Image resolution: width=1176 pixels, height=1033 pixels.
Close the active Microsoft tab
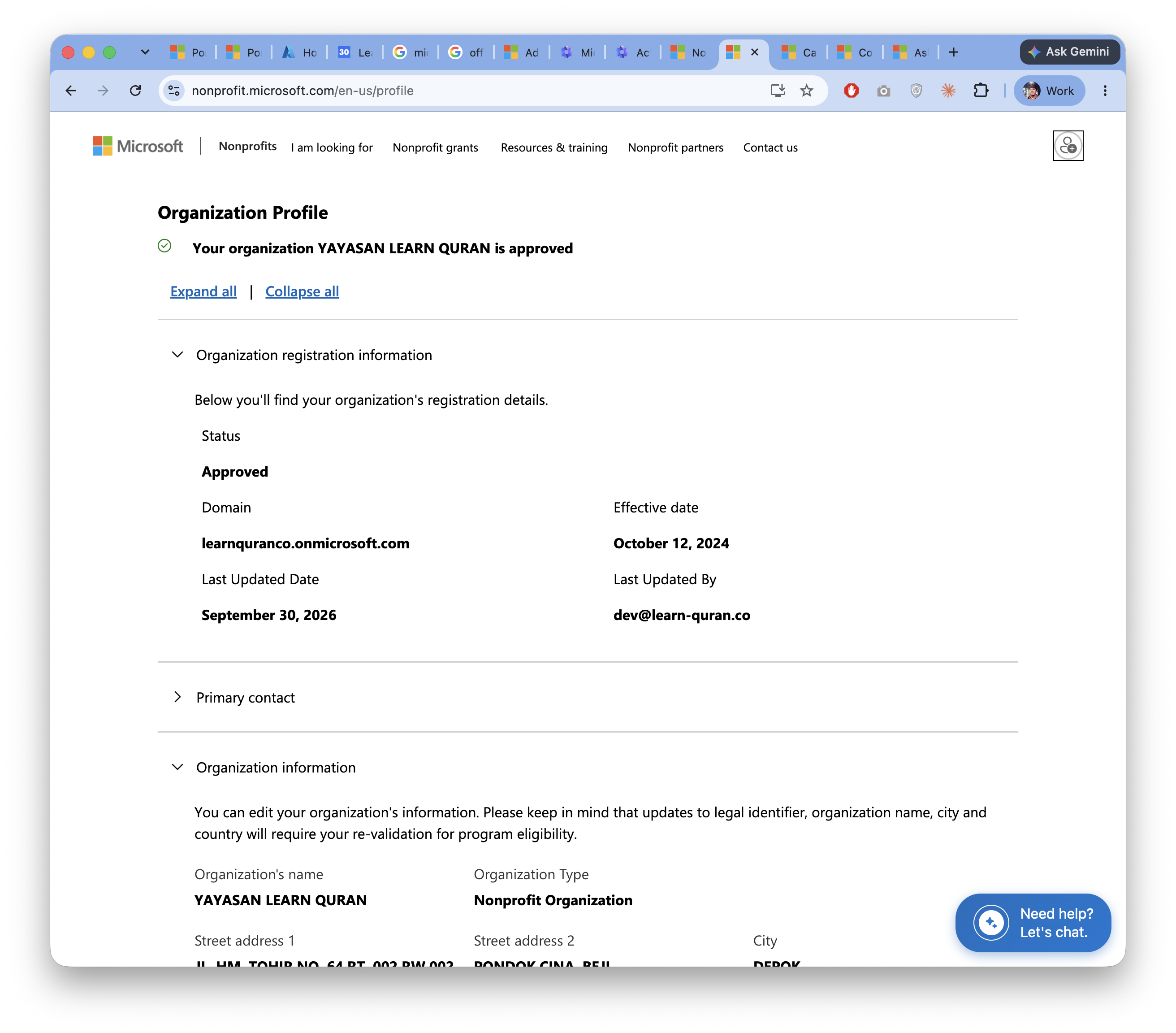click(x=755, y=52)
